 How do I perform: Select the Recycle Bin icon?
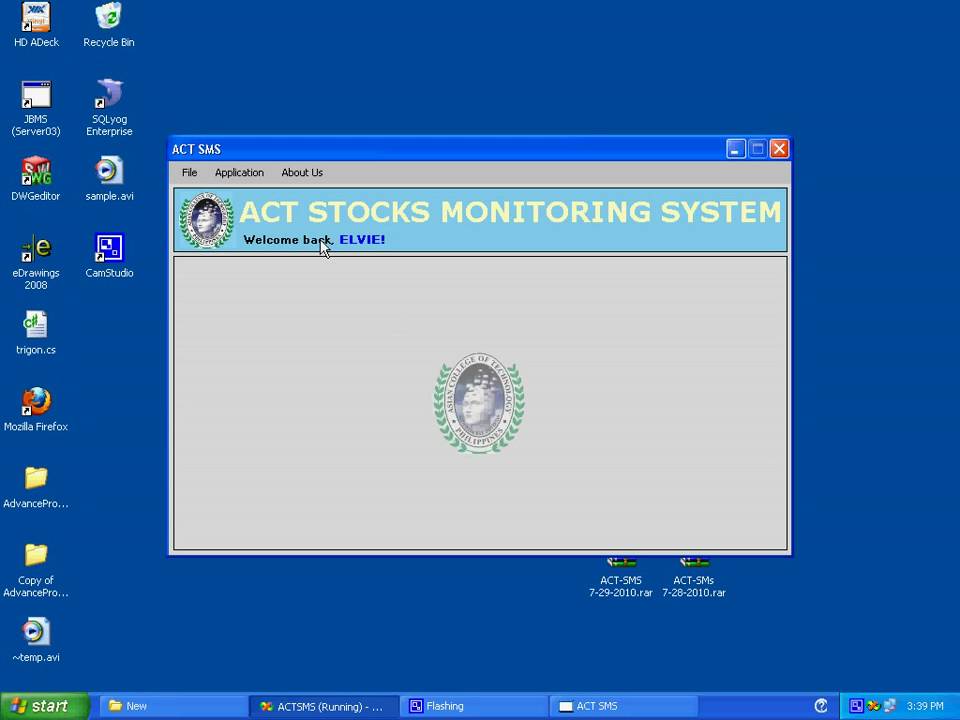[109, 26]
